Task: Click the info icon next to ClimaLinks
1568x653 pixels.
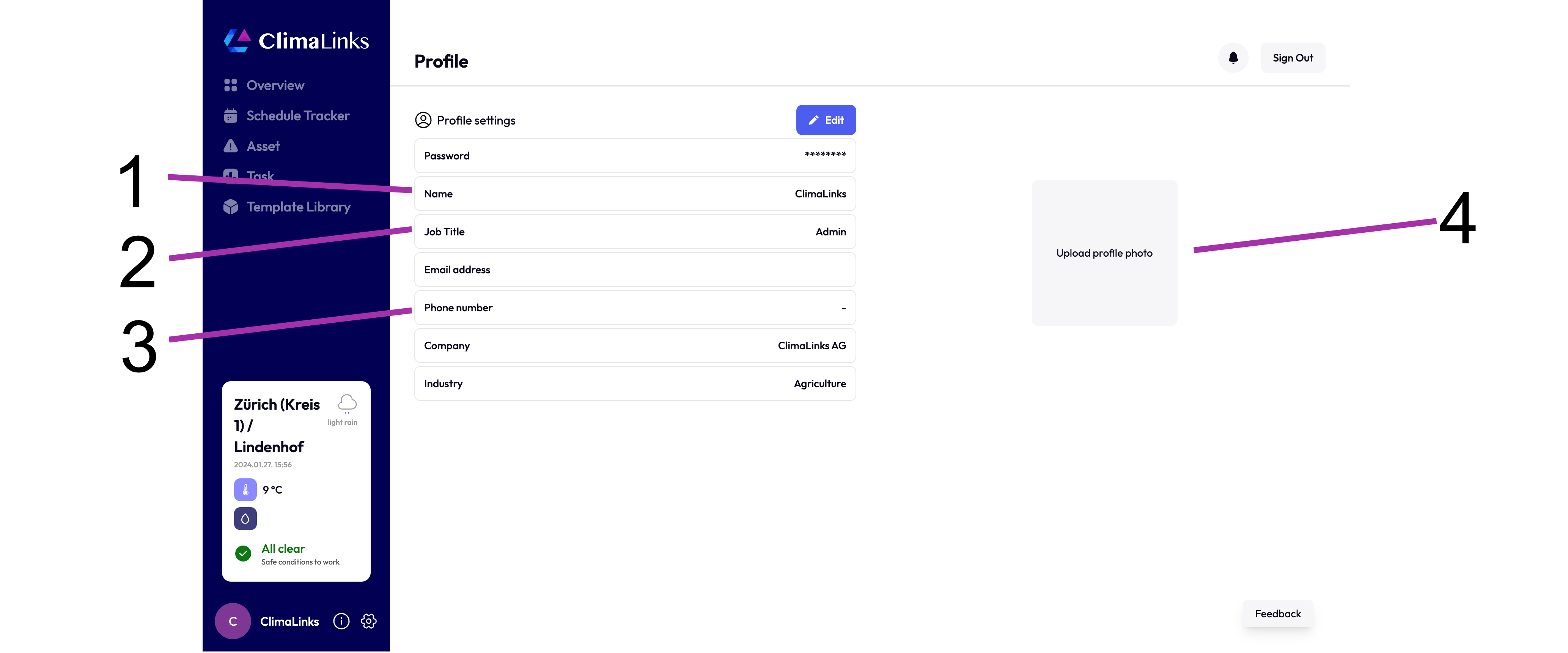Action: 341,621
